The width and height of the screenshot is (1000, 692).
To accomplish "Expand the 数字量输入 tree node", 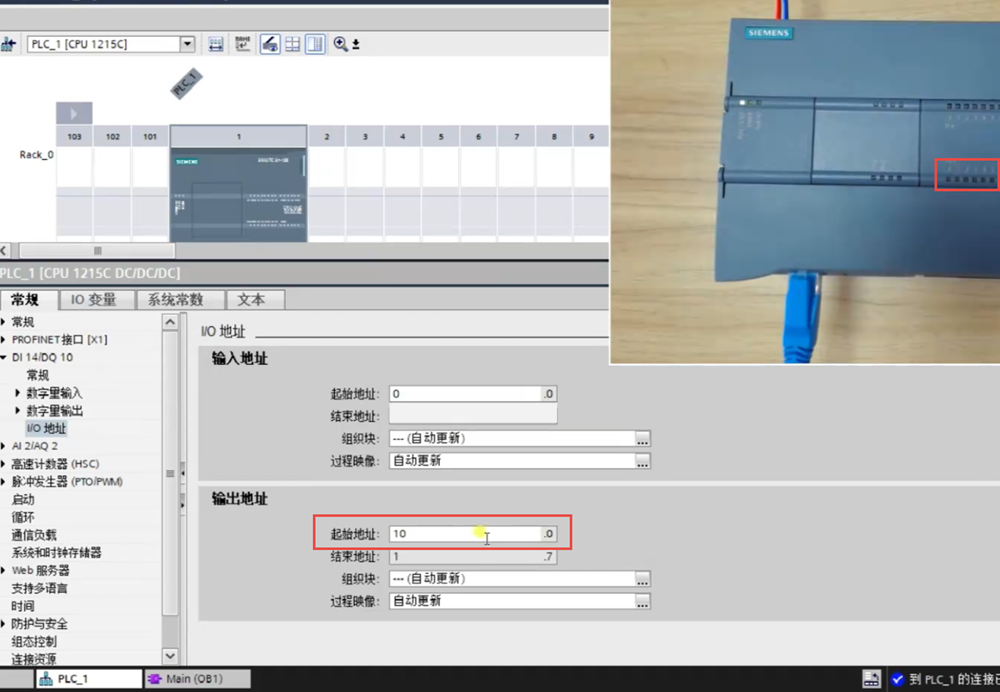I will [18, 393].
